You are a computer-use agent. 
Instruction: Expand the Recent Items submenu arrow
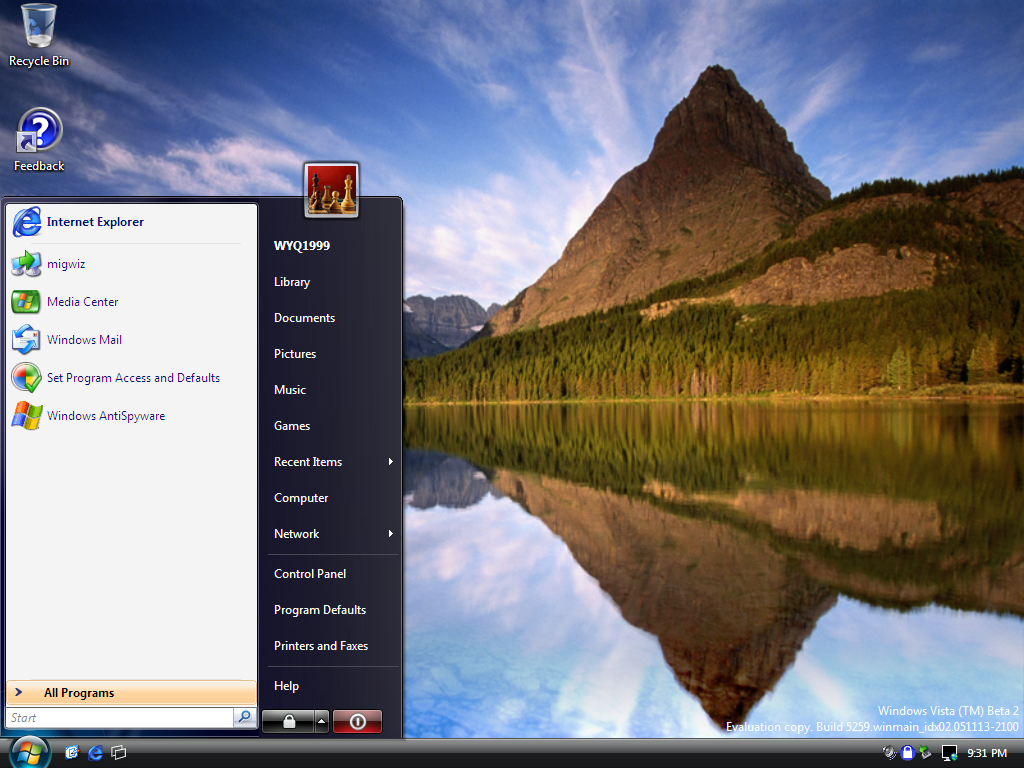click(x=391, y=462)
